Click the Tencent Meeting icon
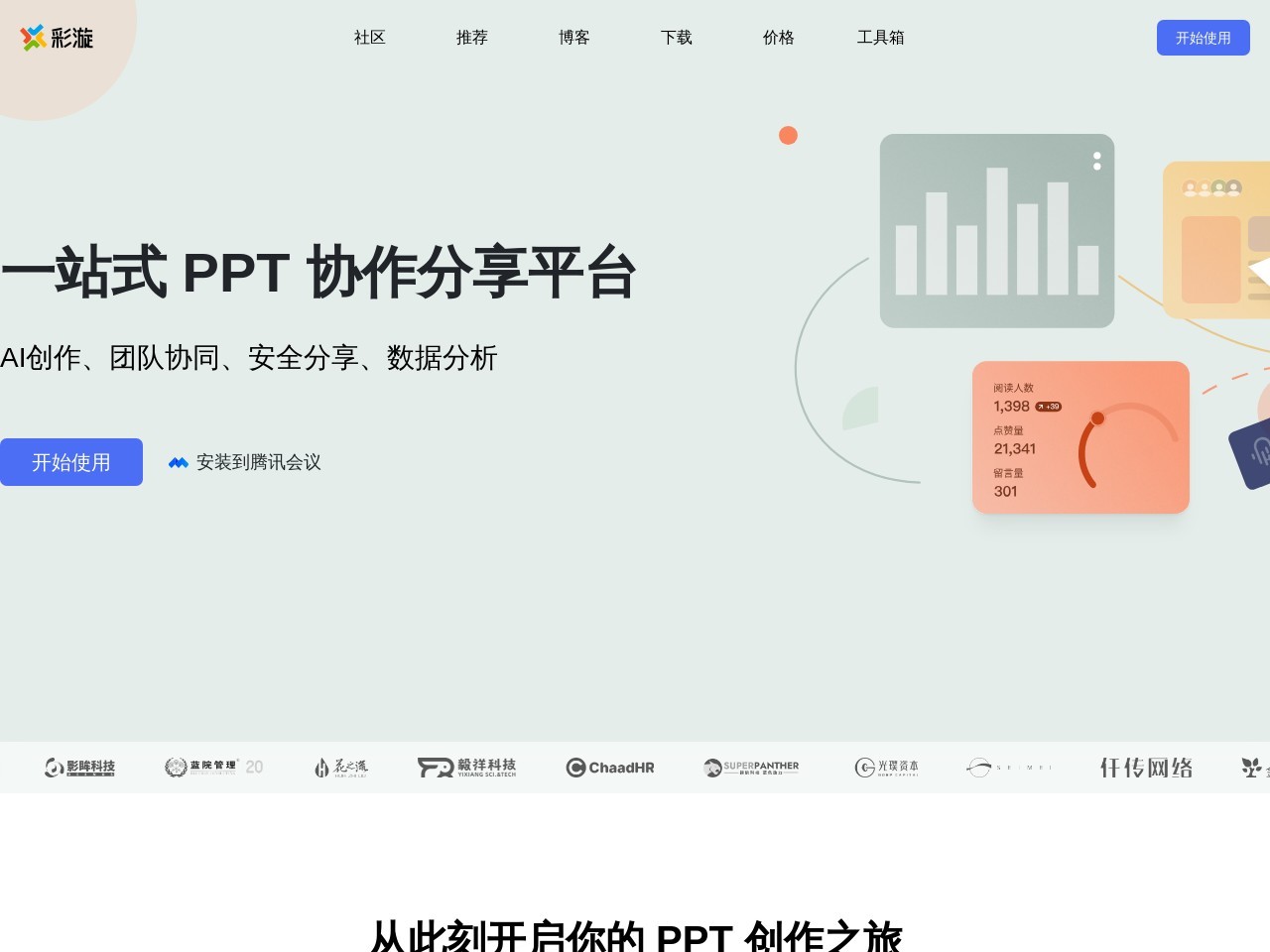Viewport: 1270px width, 952px height. coord(179,462)
